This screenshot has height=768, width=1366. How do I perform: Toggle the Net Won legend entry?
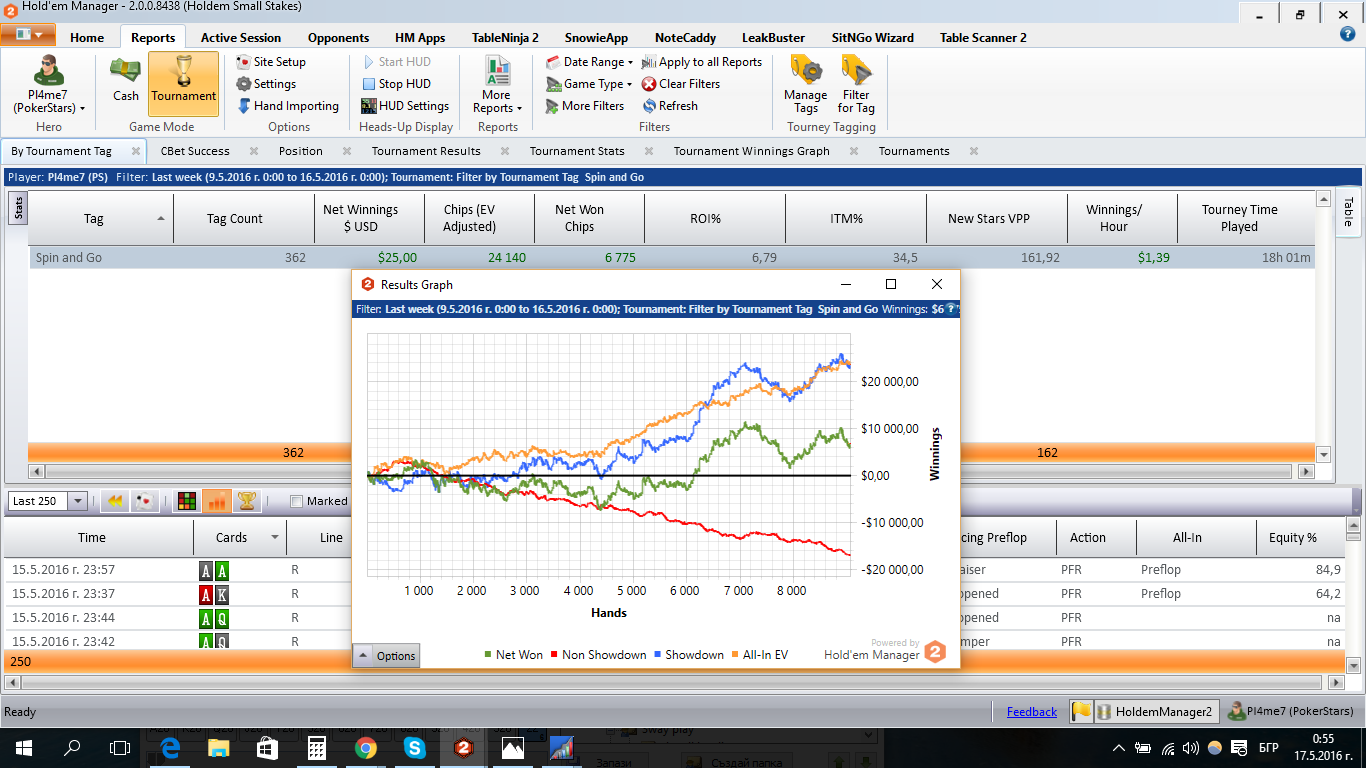514,655
